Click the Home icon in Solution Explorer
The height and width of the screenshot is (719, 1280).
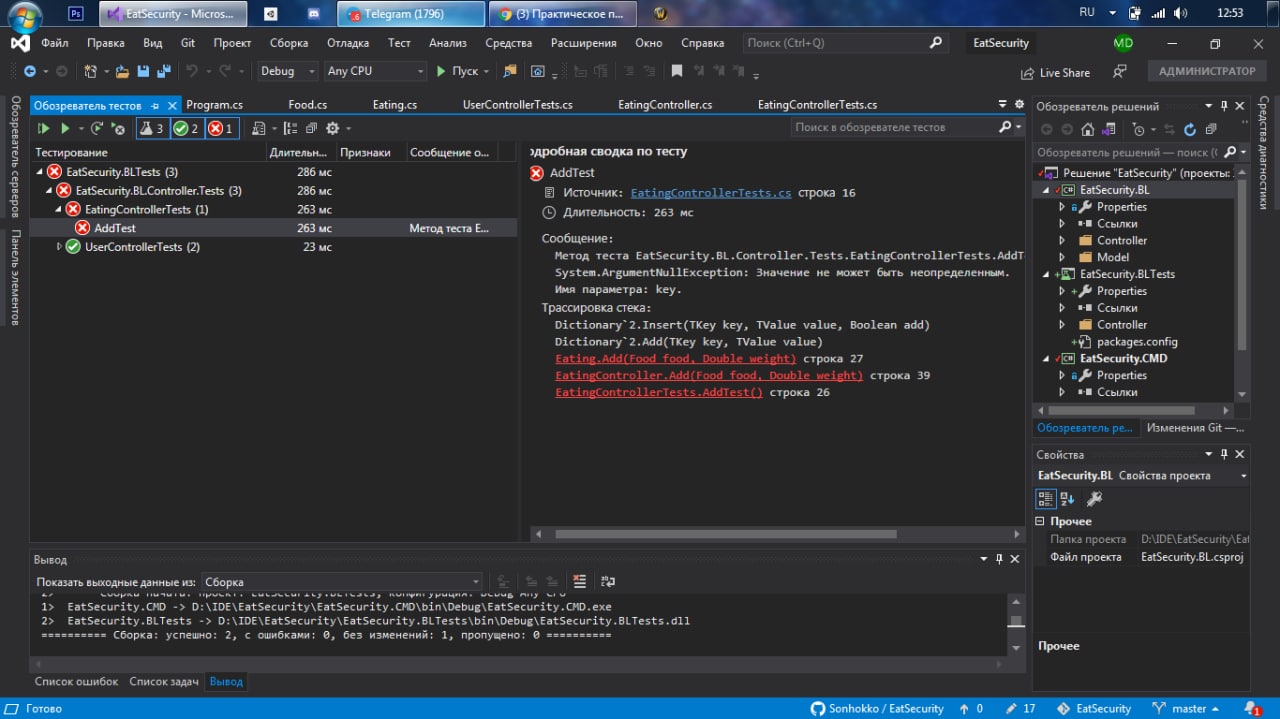point(1088,129)
